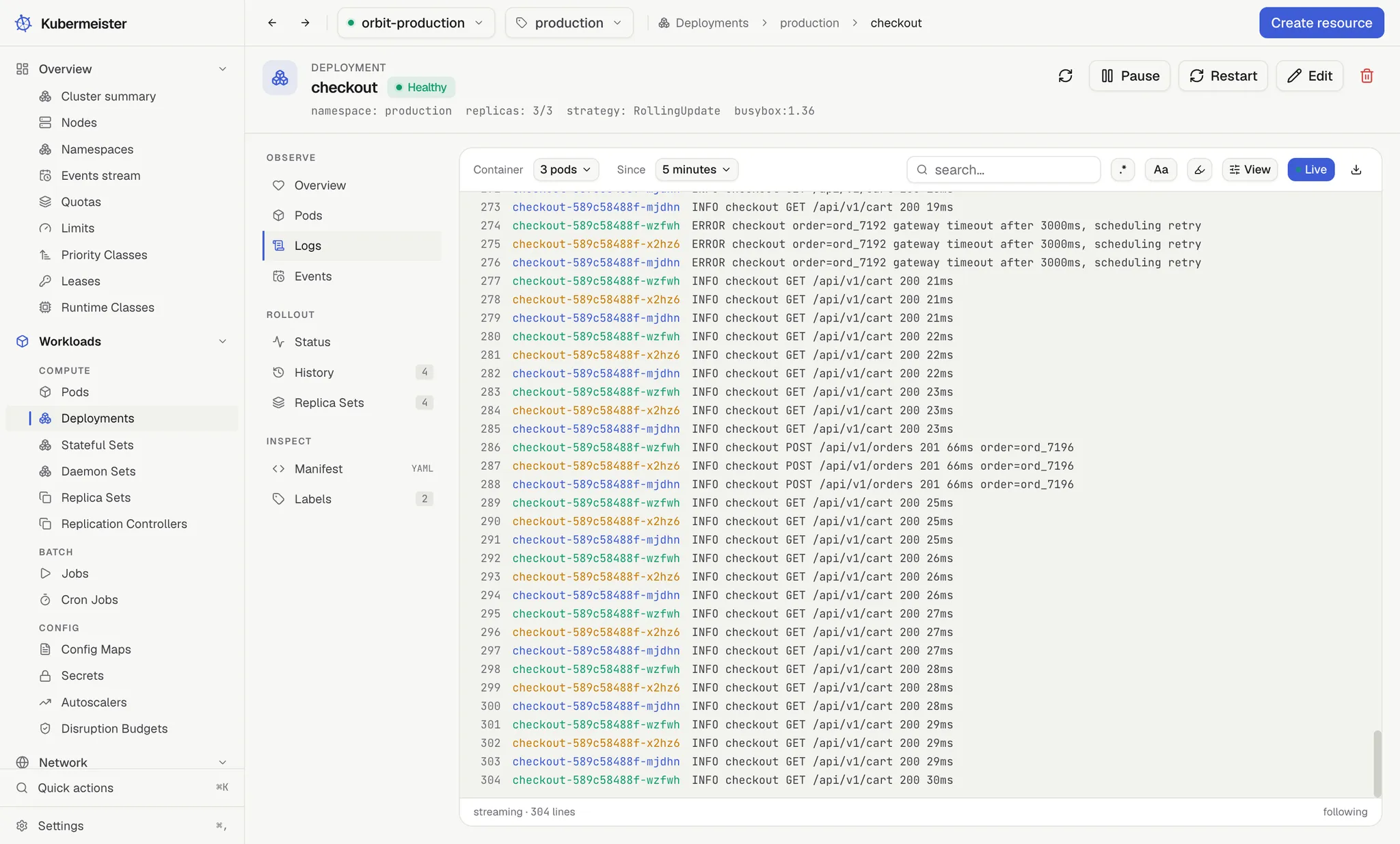1400x844 pixels.
Task: Delete deployment with red trash icon
Action: coord(1367,76)
